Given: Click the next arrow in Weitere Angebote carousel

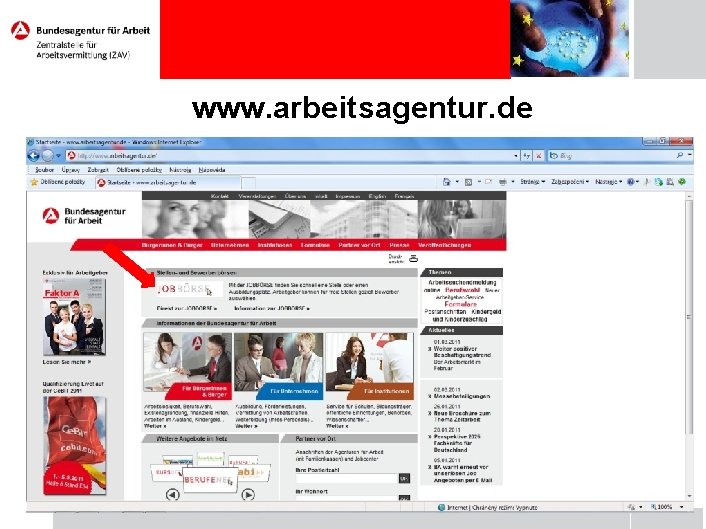Looking at the screenshot, I should click(x=248, y=495).
